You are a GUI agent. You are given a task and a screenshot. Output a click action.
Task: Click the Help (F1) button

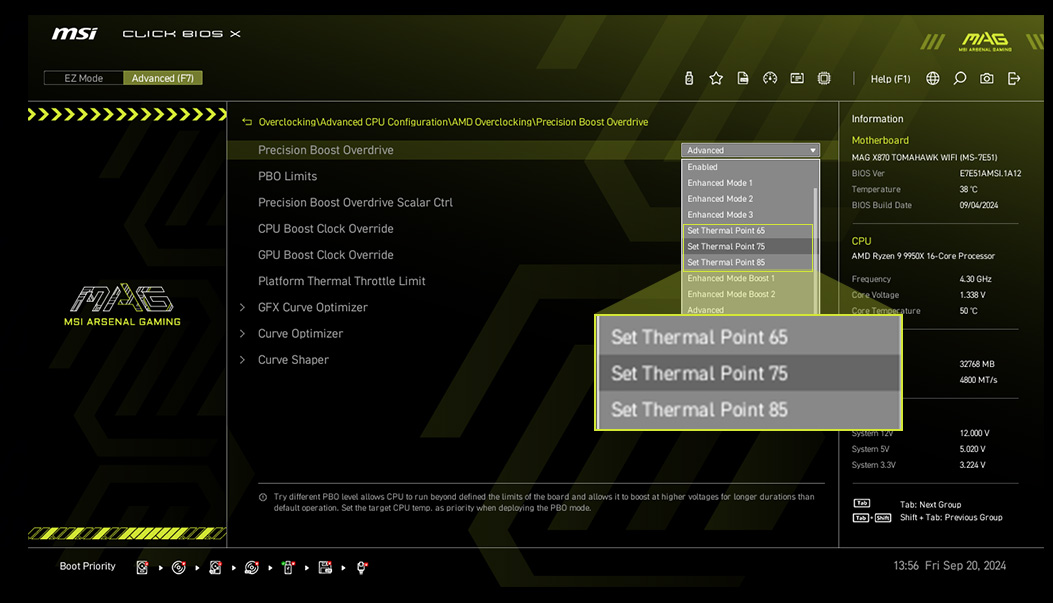tap(890, 78)
